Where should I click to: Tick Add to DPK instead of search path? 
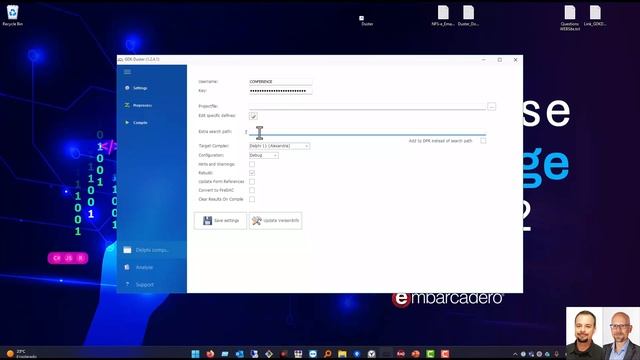[483, 141]
